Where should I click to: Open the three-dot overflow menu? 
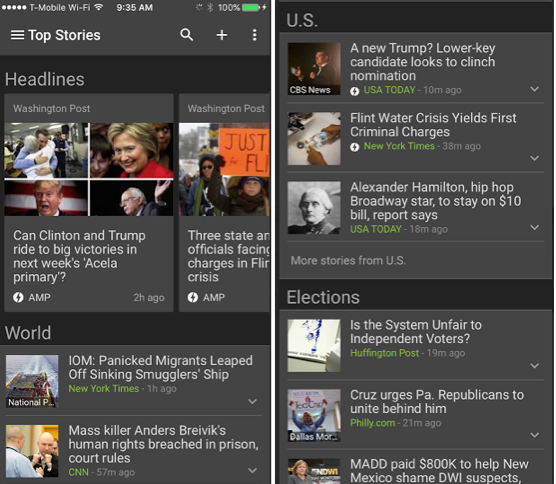click(x=255, y=35)
